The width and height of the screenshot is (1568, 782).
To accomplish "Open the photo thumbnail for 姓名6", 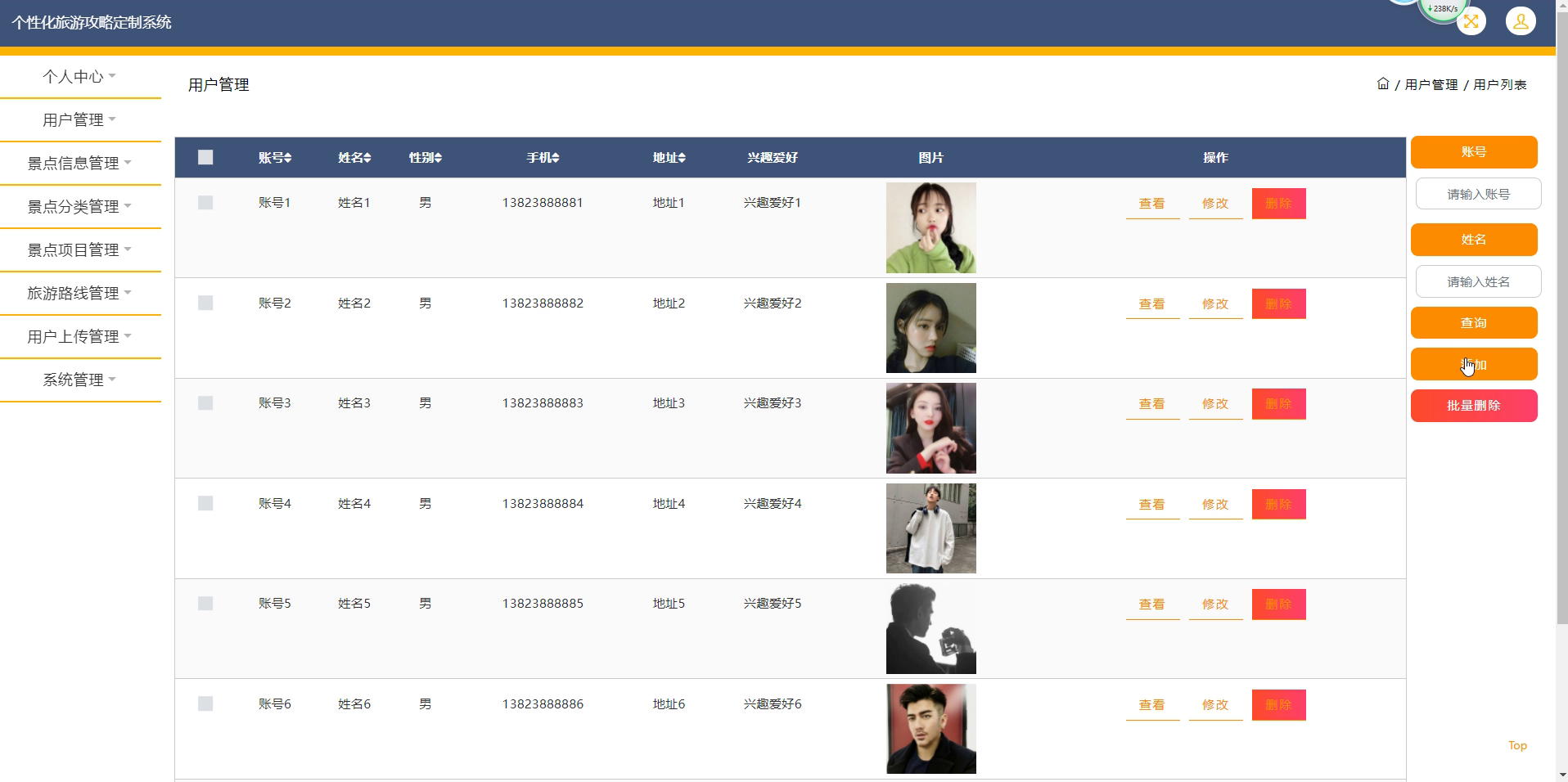I will pos(931,729).
